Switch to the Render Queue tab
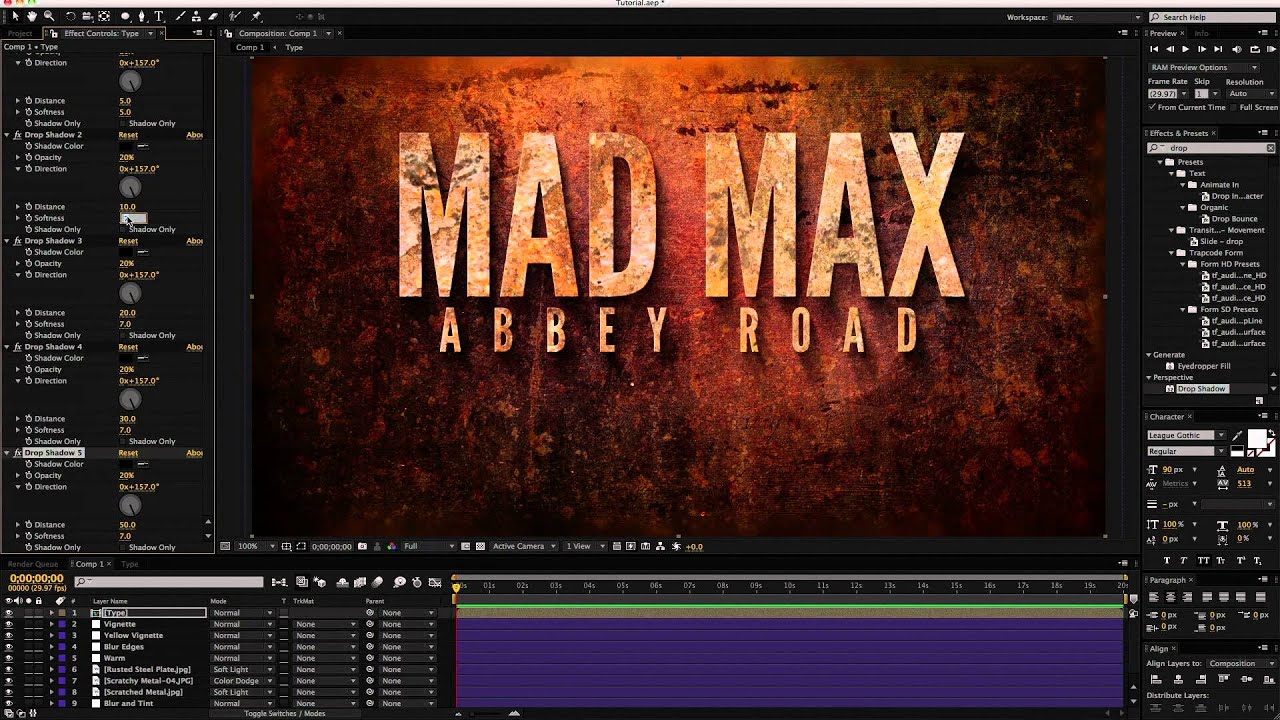Viewport: 1280px width, 720px height. [33, 564]
